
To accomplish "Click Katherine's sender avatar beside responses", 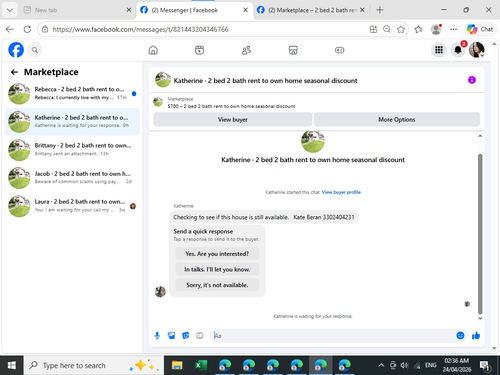I will tap(160, 291).
